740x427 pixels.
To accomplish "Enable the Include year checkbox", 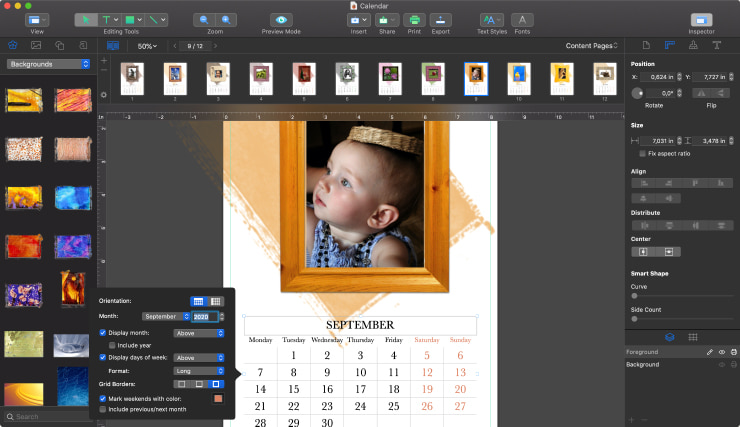I will [x=112, y=345].
